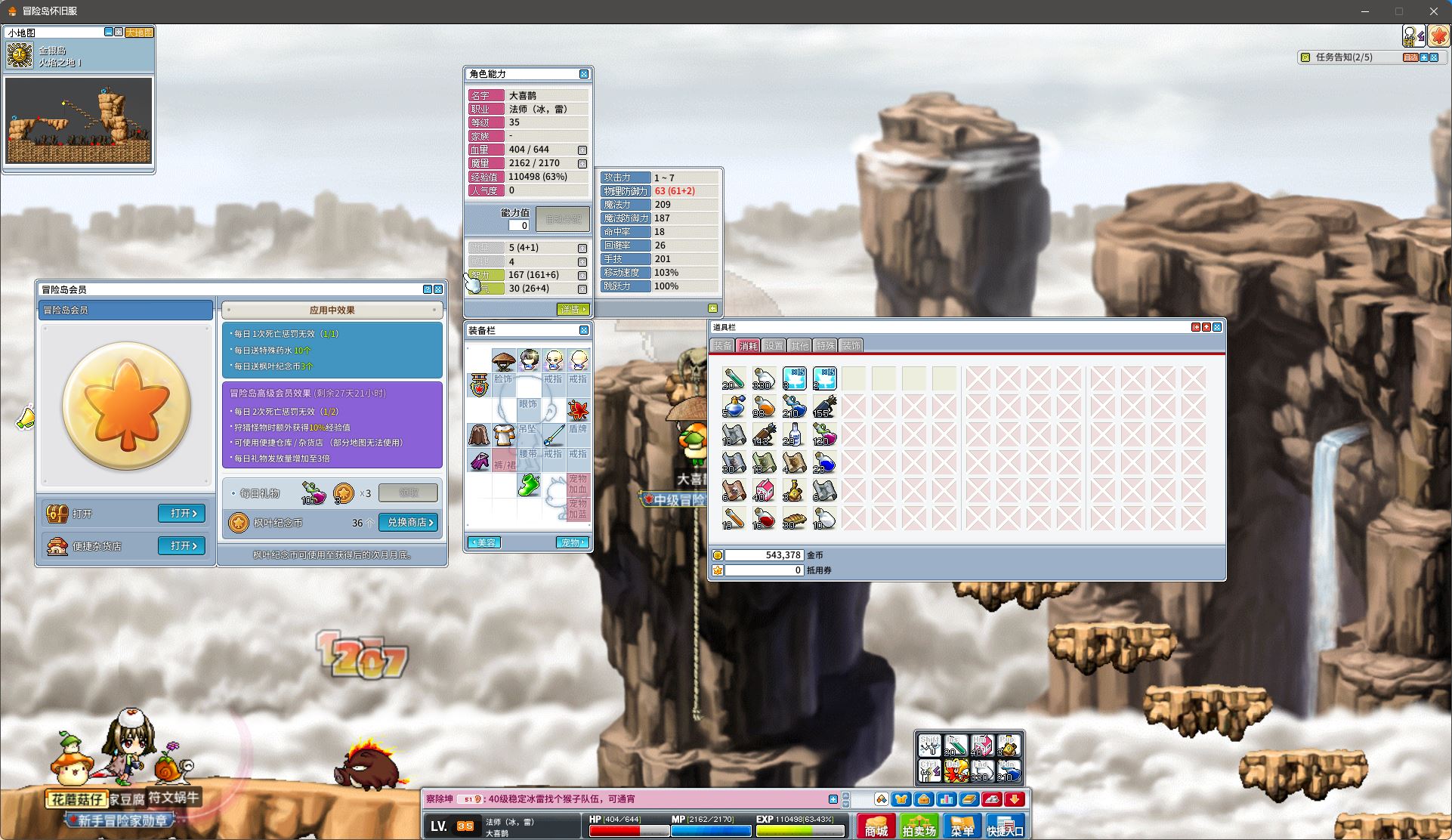The width and height of the screenshot is (1452, 840).
Task: Select purple potion with count 120
Action: (823, 434)
